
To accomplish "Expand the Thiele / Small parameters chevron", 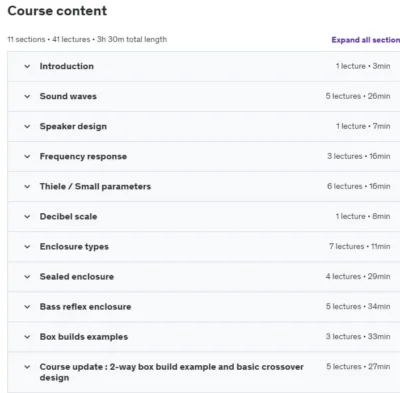I will (x=27, y=186).
